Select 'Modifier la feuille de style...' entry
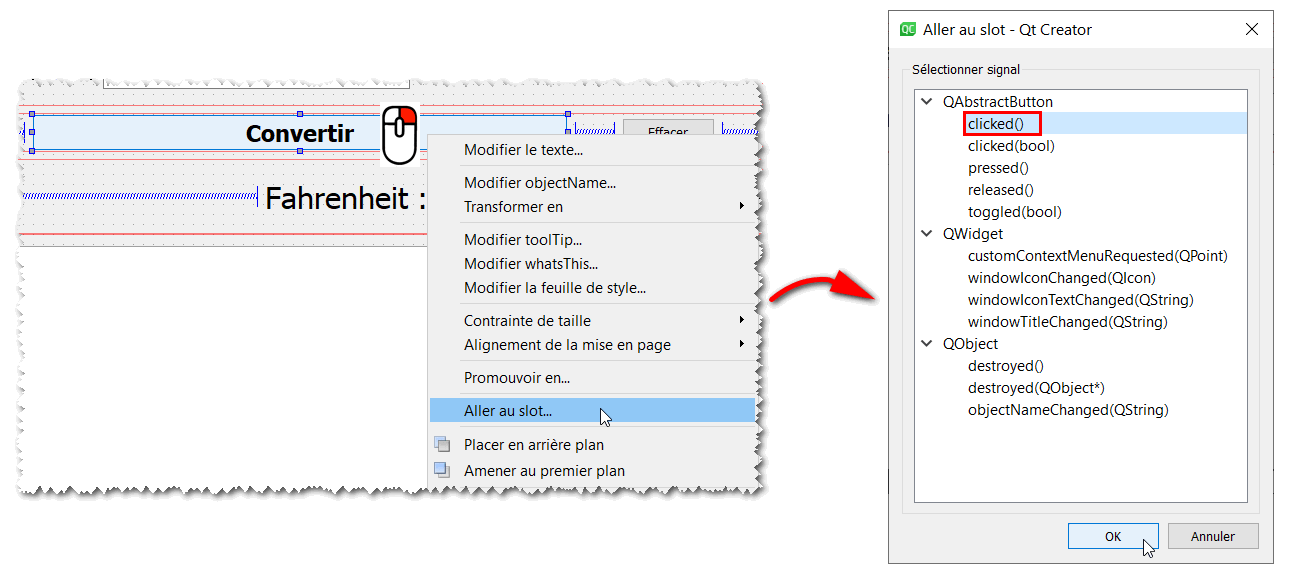Viewport: 1291px width, 573px height. click(x=554, y=288)
